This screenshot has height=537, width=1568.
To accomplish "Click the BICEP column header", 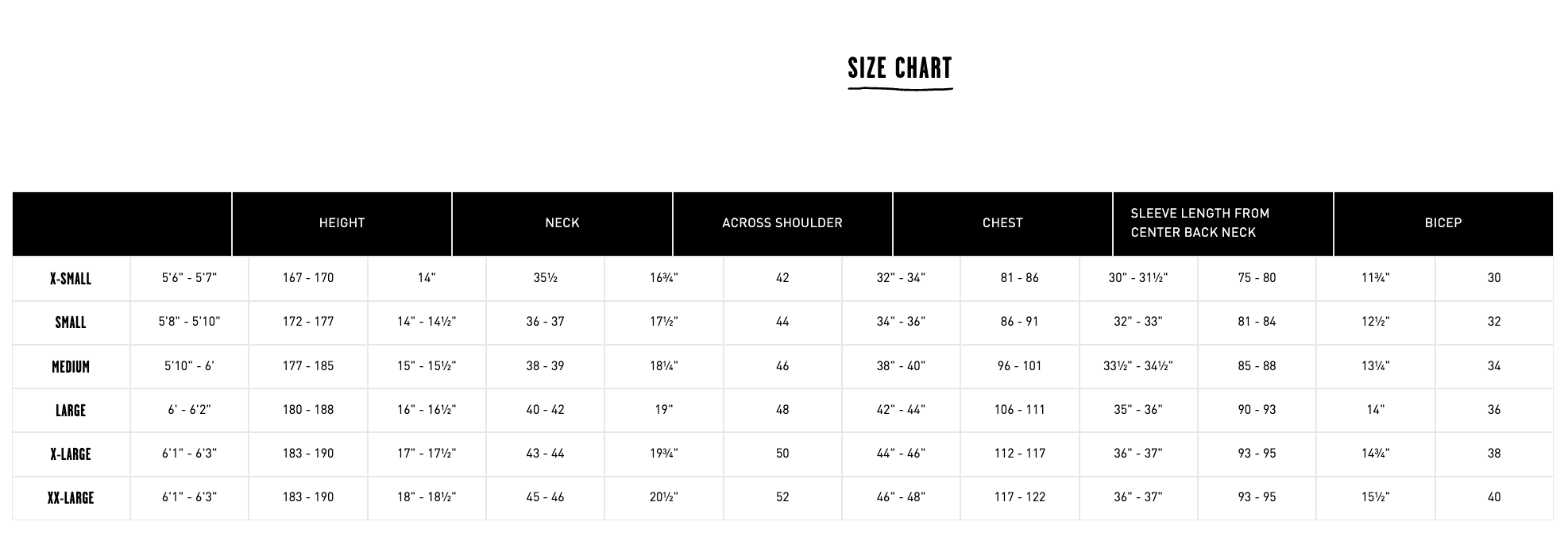I will pyautogui.click(x=1443, y=223).
